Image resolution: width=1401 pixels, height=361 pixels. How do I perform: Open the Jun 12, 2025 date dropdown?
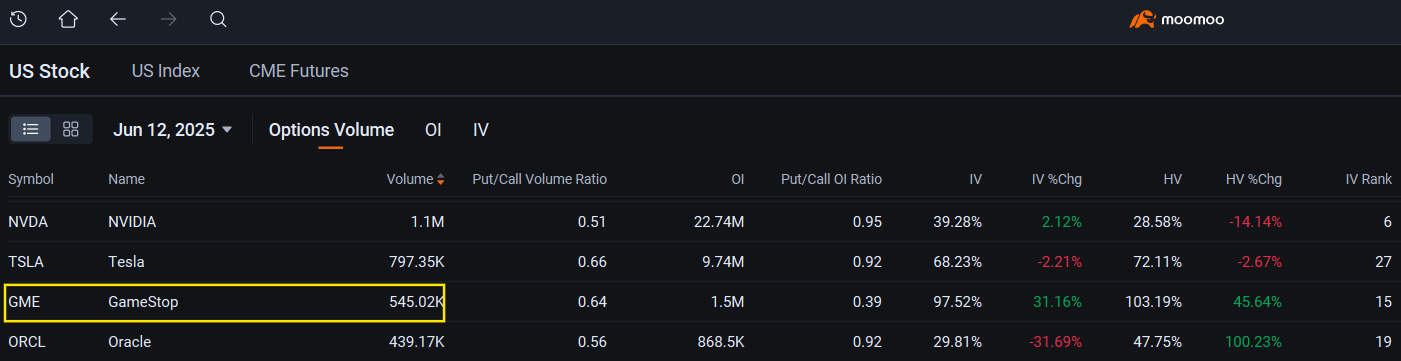[x=173, y=130]
